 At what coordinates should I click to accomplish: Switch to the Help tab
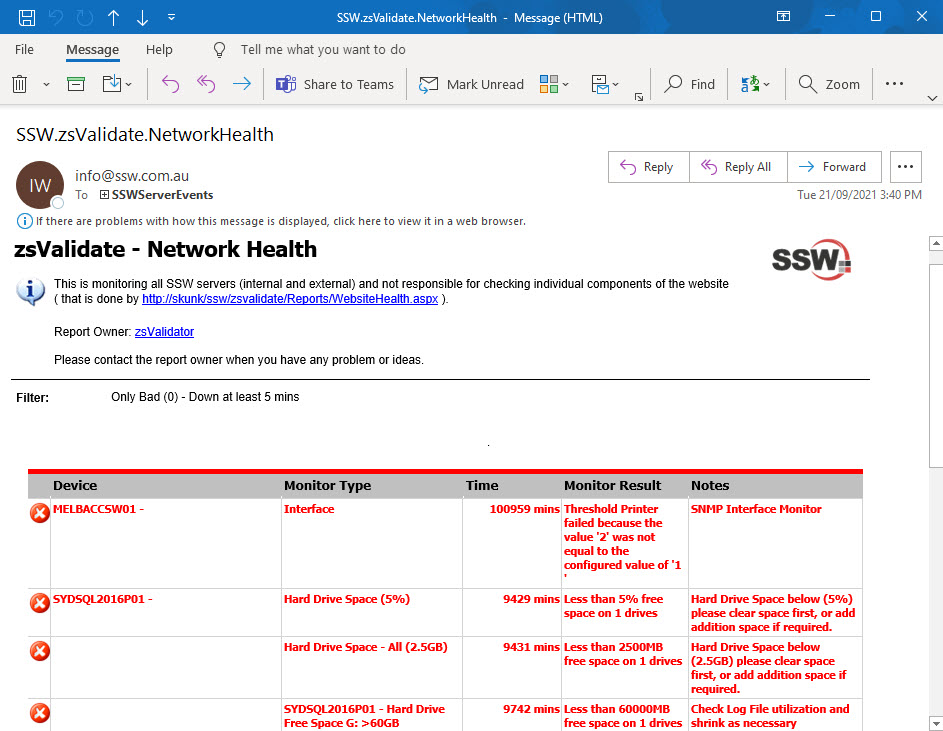click(159, 49)
